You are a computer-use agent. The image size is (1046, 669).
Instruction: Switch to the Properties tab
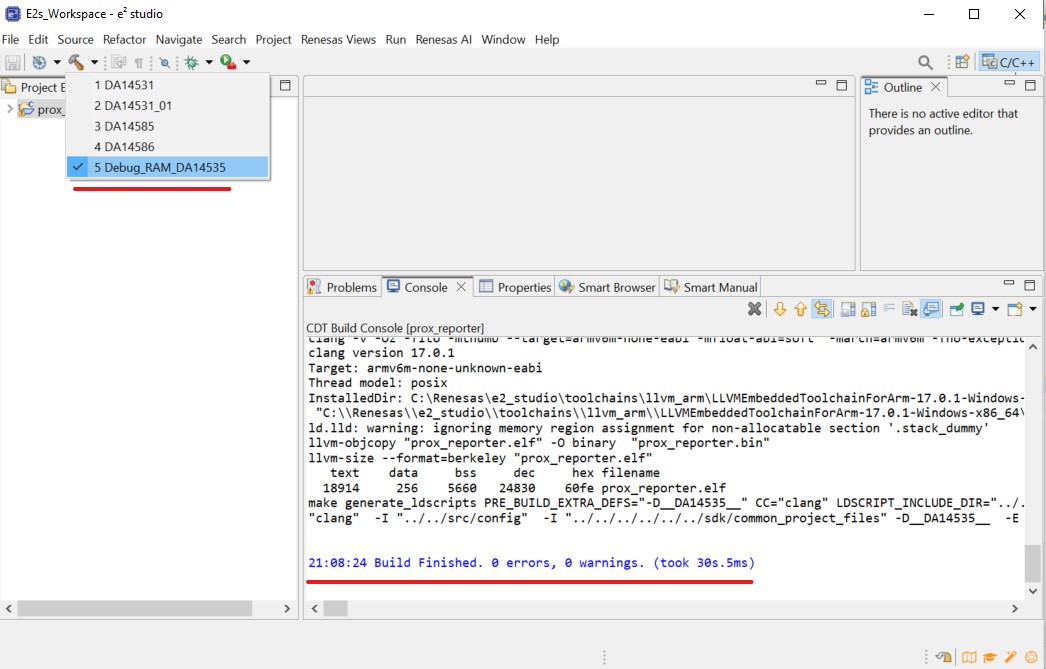tap(516, 287)
